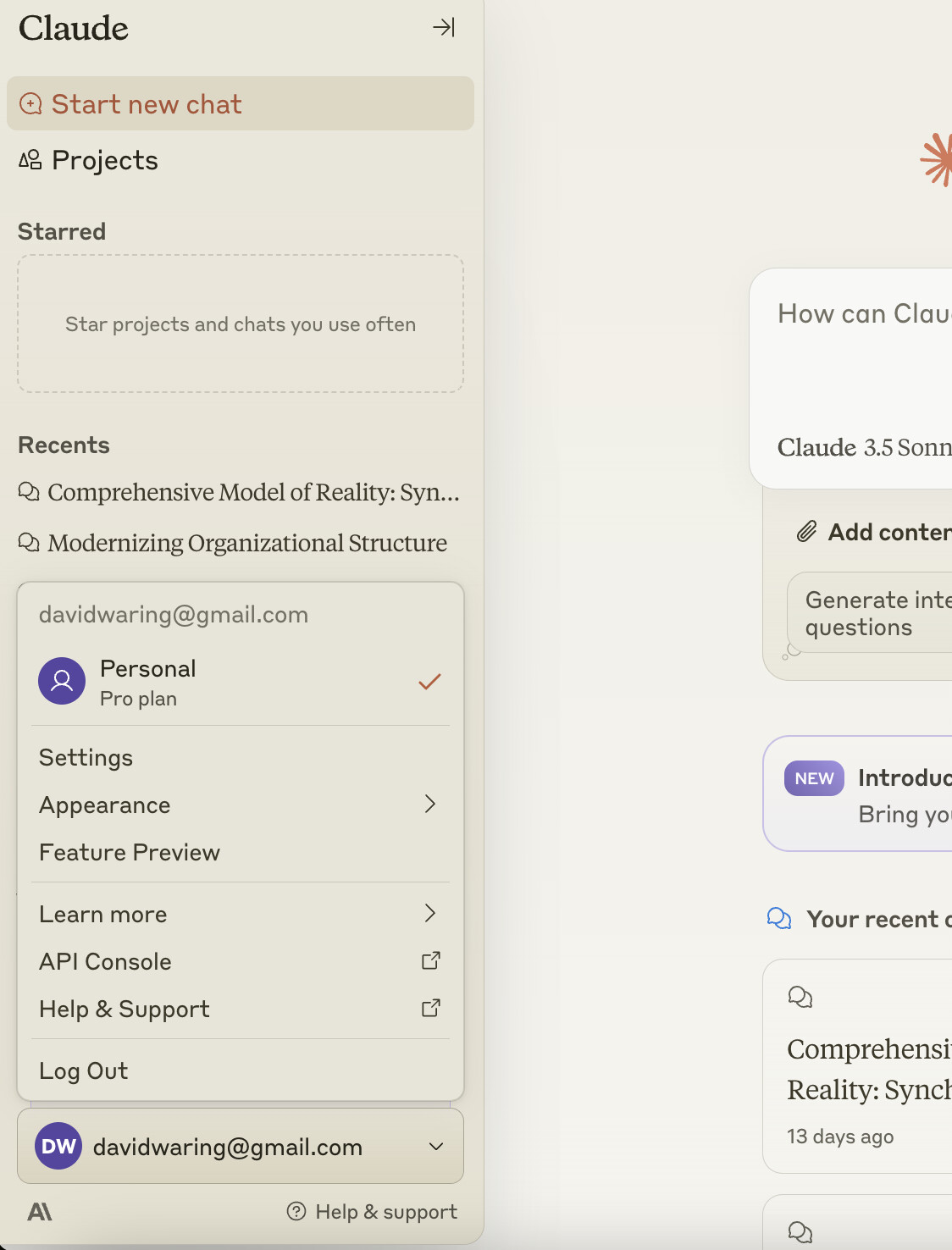Expand the Appearance chevron arrow

(x=430, y=804)
